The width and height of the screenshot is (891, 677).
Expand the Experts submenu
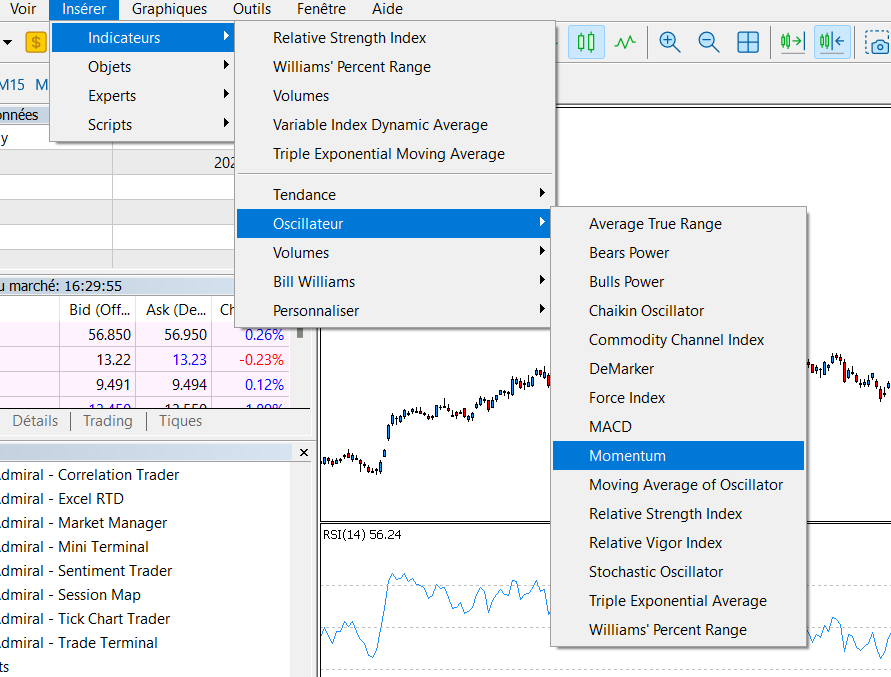point(143,95)
